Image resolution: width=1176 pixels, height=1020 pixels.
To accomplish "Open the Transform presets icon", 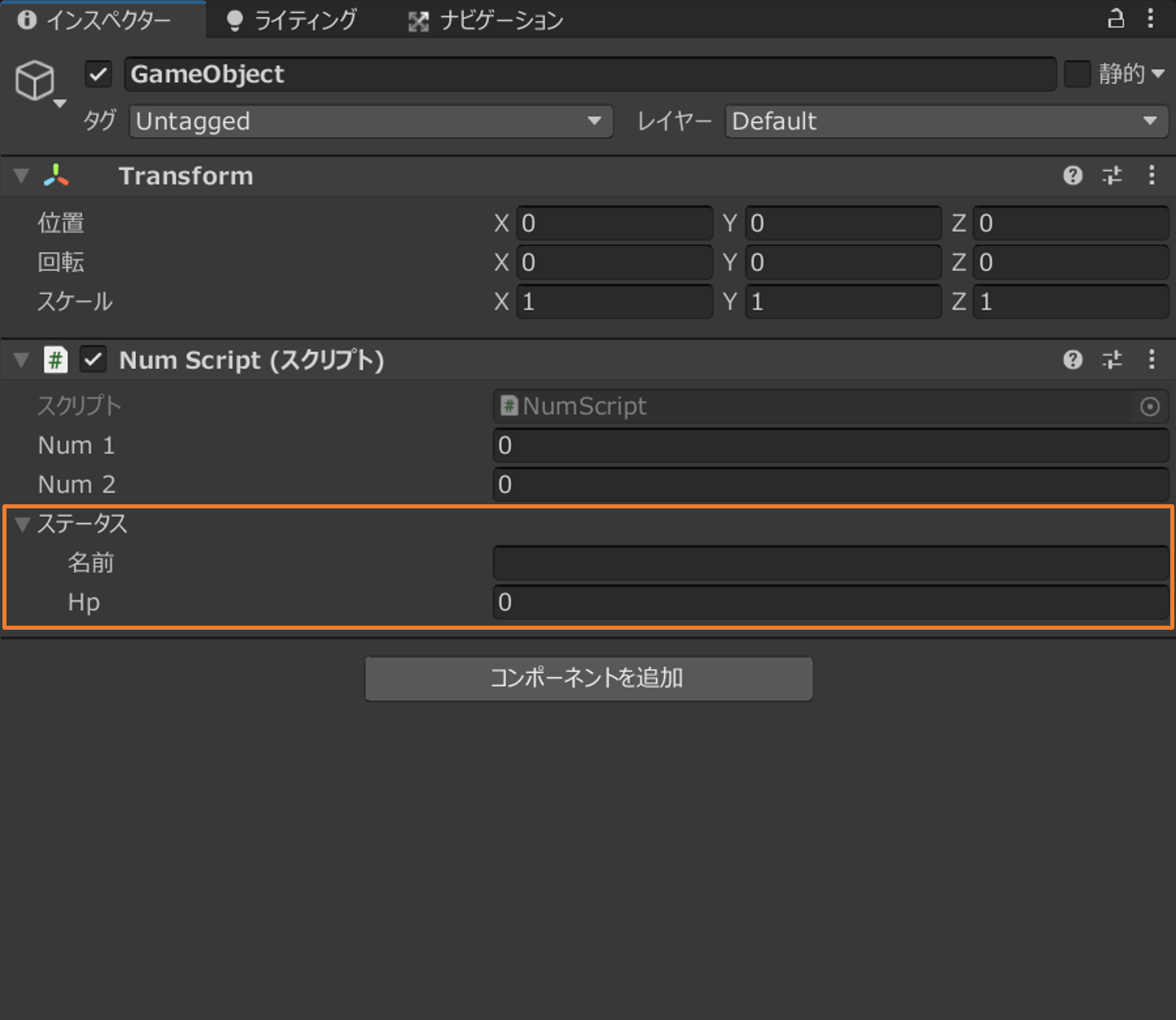I will [1112, 176].
